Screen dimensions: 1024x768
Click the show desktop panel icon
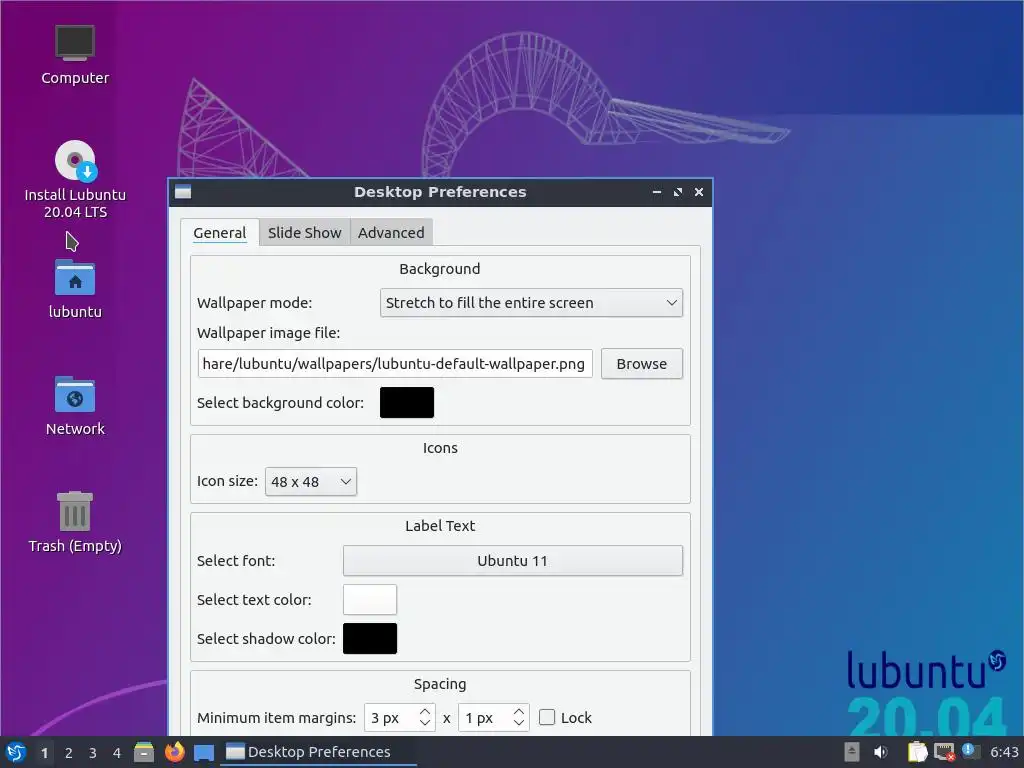204,753
